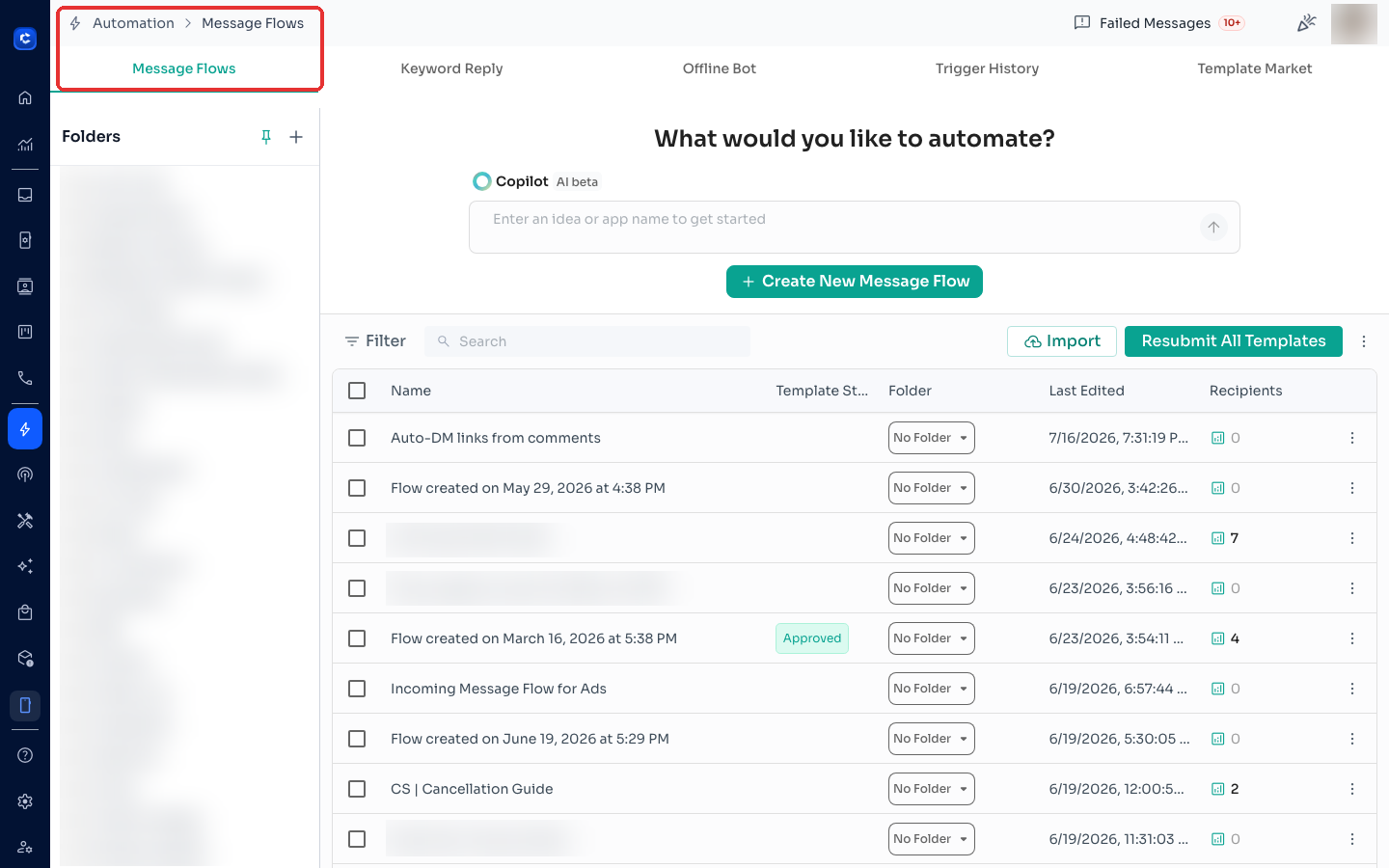Open the Analytics chart icon in sidebar
The width and height of the screenshot is (1389, 868).
coord(25,145)
